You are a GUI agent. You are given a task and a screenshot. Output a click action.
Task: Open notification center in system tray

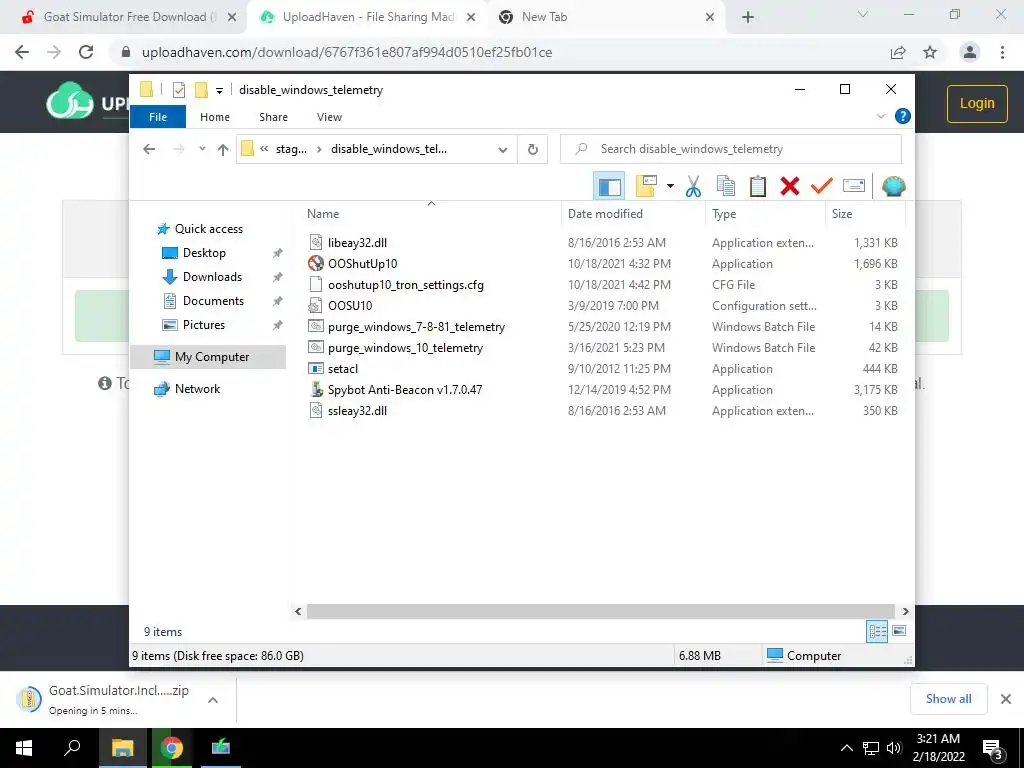point(992,748)
